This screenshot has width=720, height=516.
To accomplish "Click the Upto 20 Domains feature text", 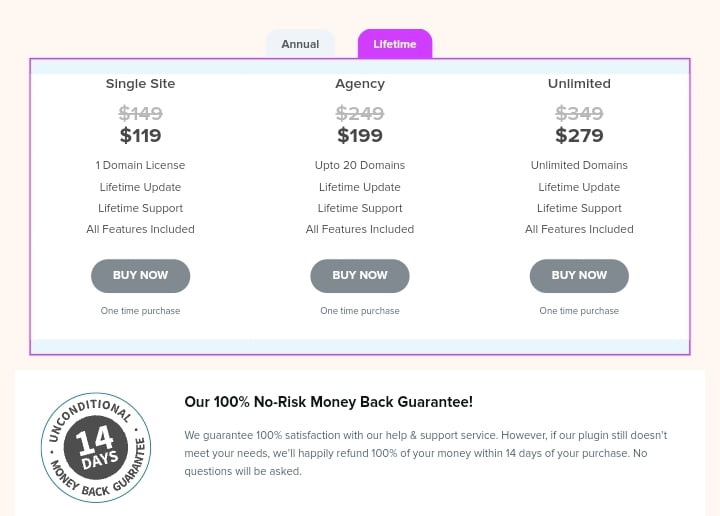I will click(360, 165).
